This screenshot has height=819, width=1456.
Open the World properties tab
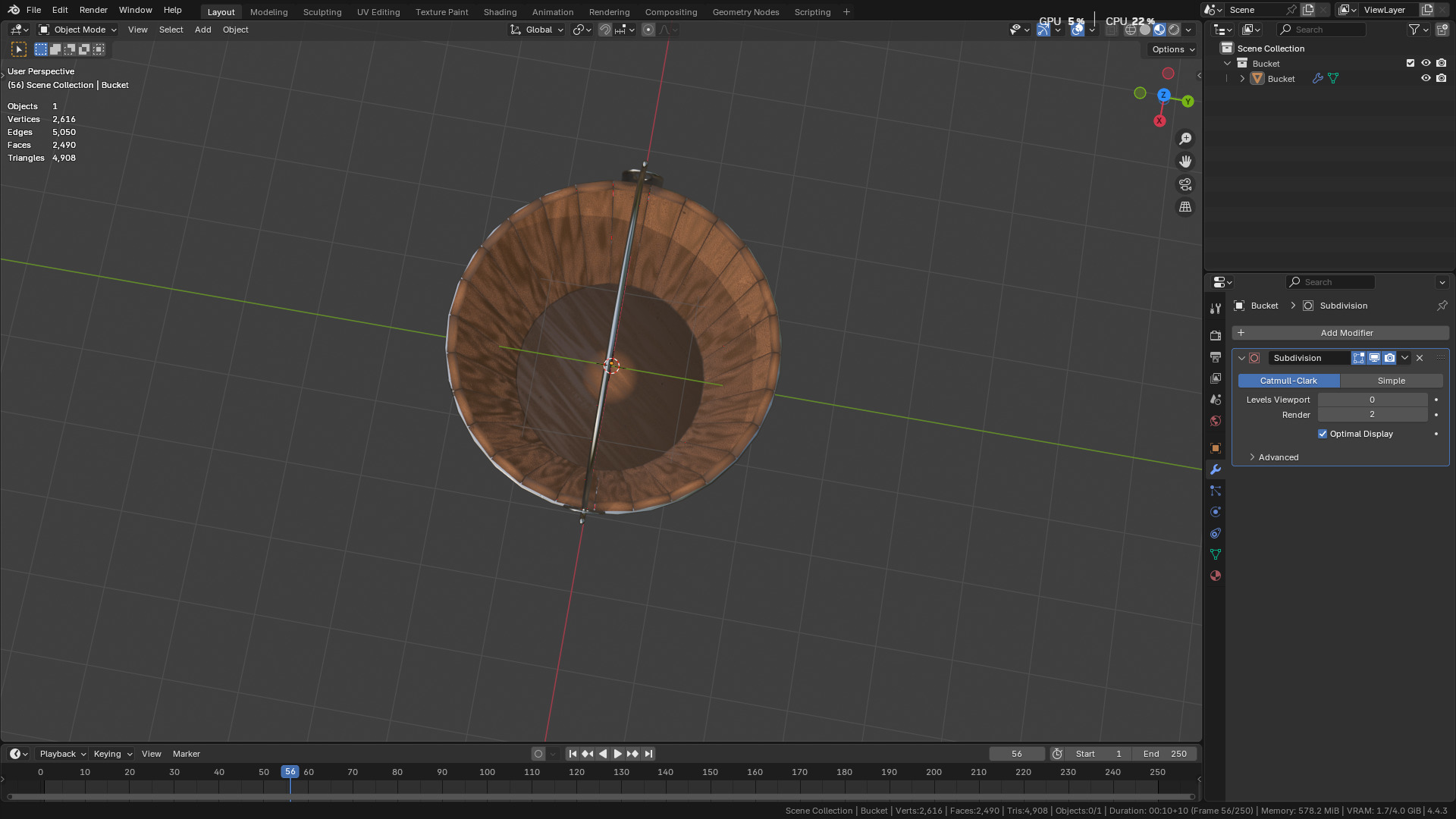coord(1216,420)
